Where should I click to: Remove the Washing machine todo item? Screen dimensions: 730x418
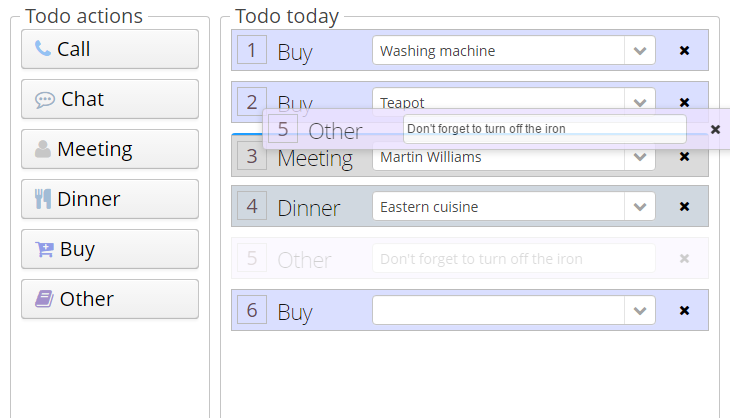coord(684,50)
